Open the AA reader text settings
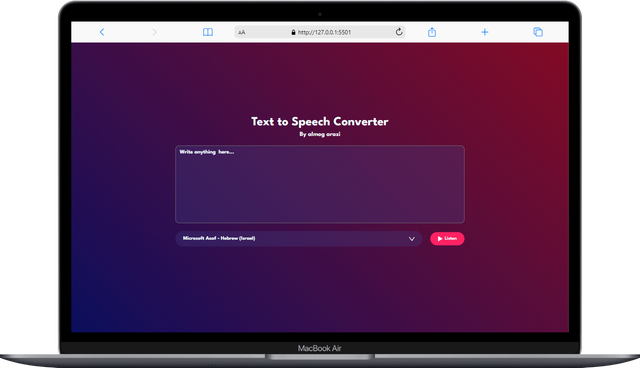 [242, 32]
